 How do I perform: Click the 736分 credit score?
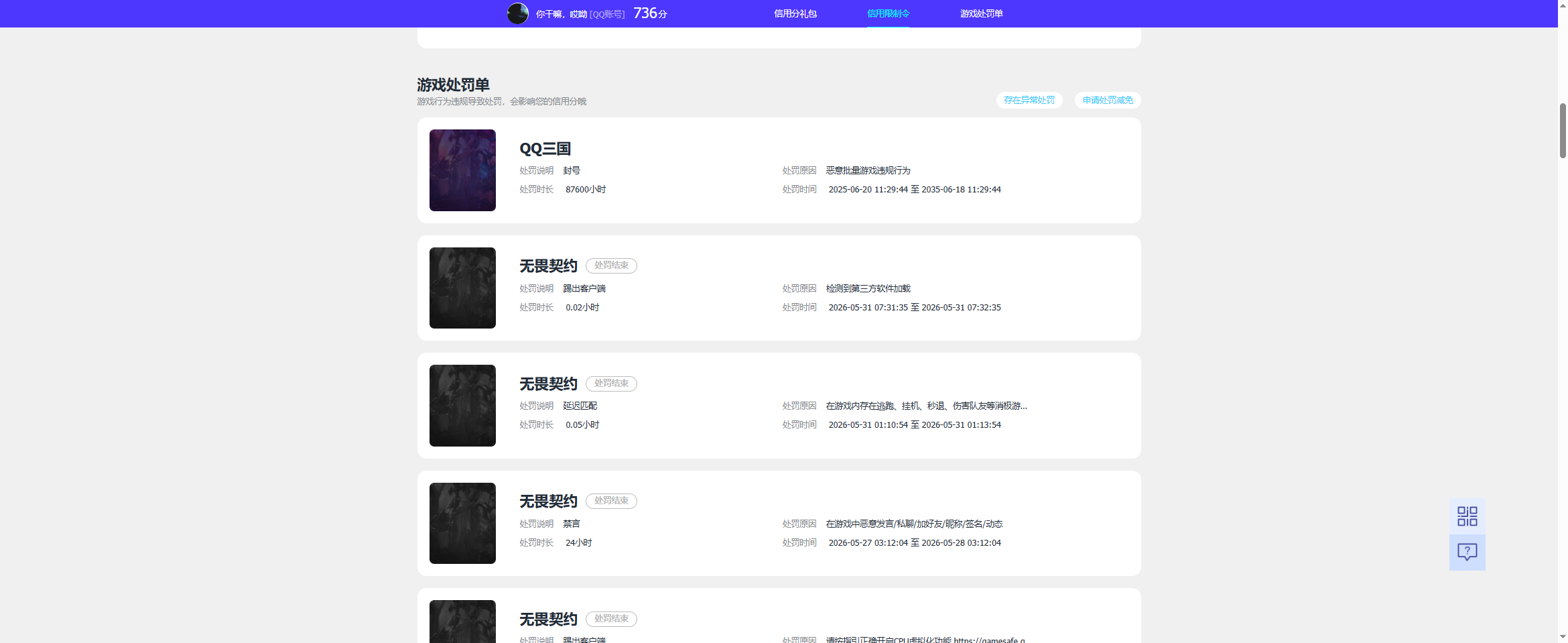point(650,13)
